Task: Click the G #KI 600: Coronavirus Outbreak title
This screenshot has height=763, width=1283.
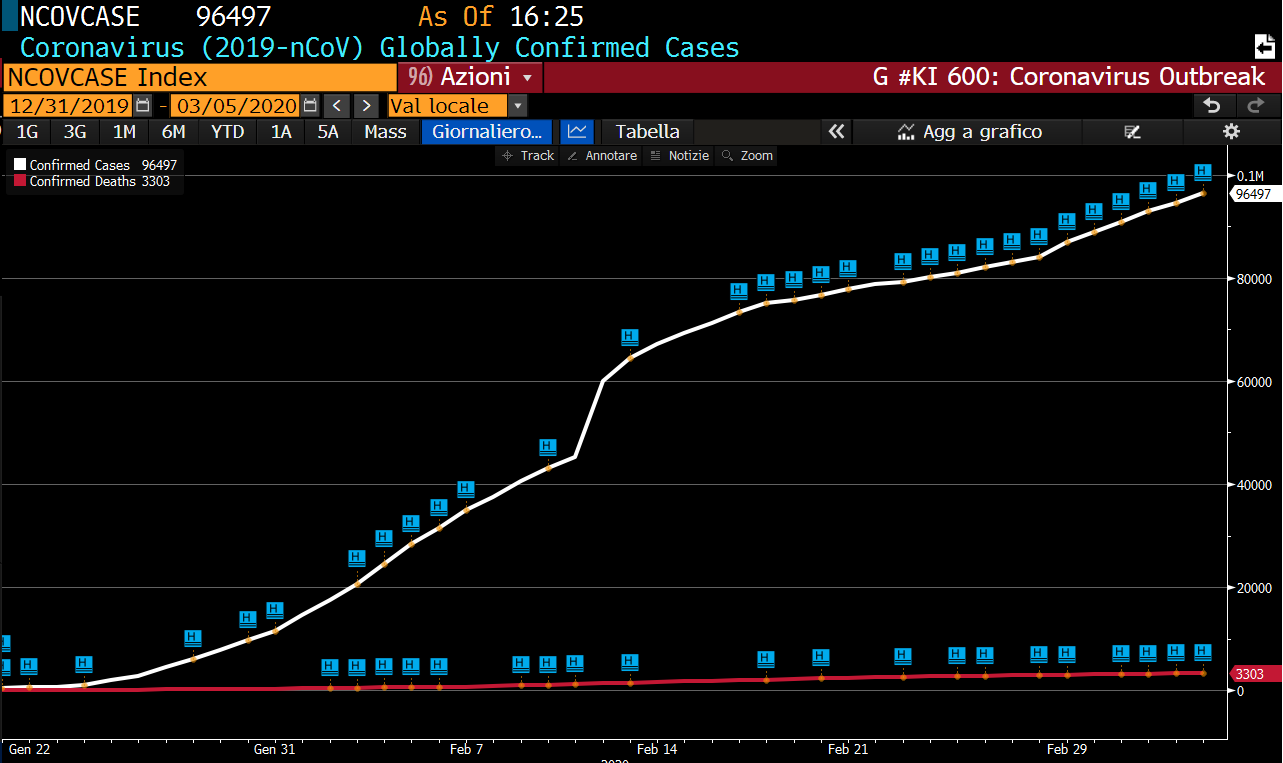Action: pyautogui.click(x=1069, y=77)
